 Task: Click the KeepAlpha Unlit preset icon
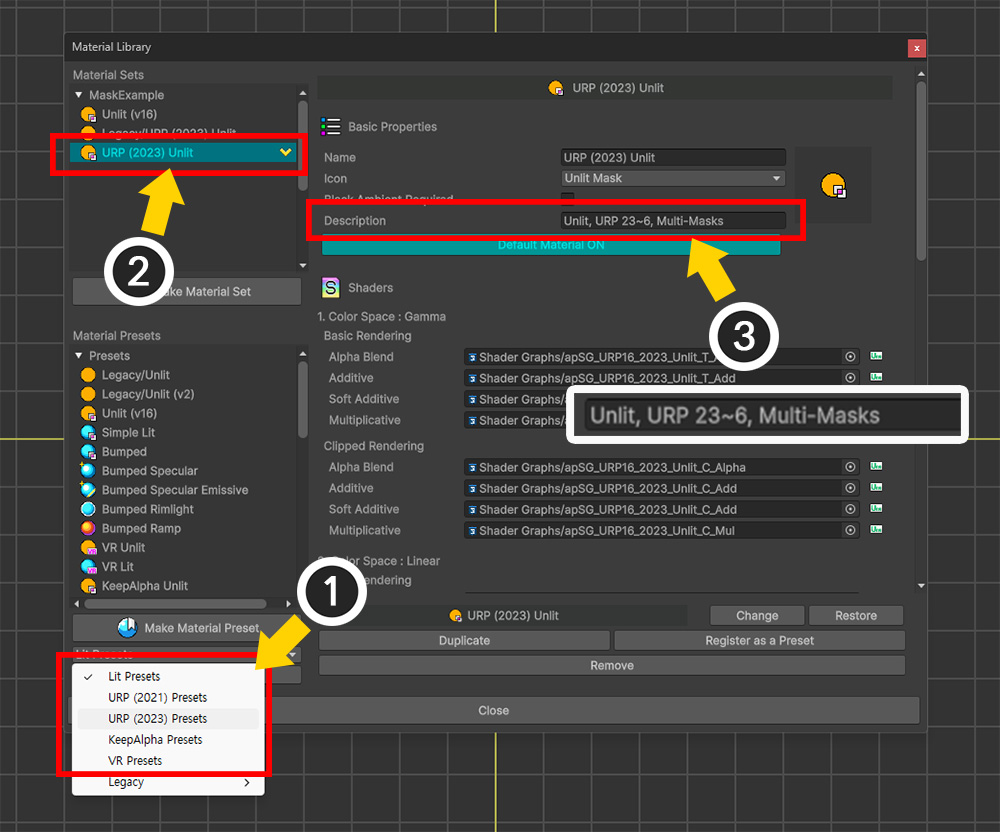(x=88, y=586)
